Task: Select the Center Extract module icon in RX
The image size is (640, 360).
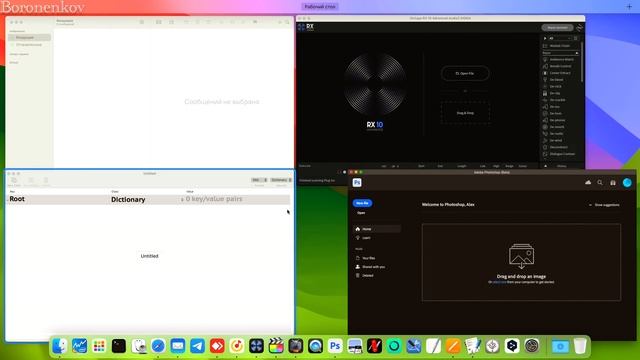Action: [x=545, y=73]
